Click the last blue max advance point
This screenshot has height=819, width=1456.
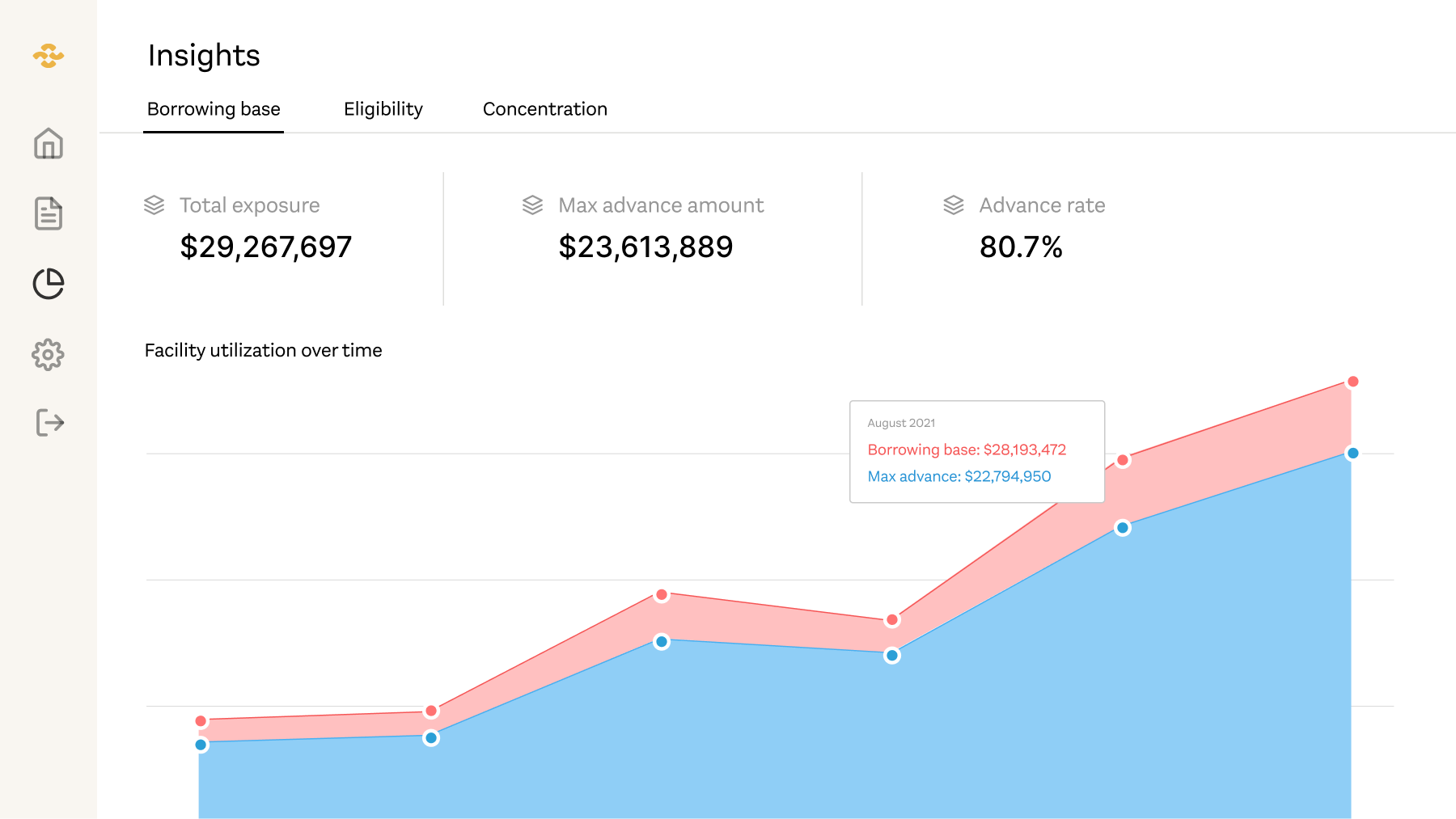1352,453
